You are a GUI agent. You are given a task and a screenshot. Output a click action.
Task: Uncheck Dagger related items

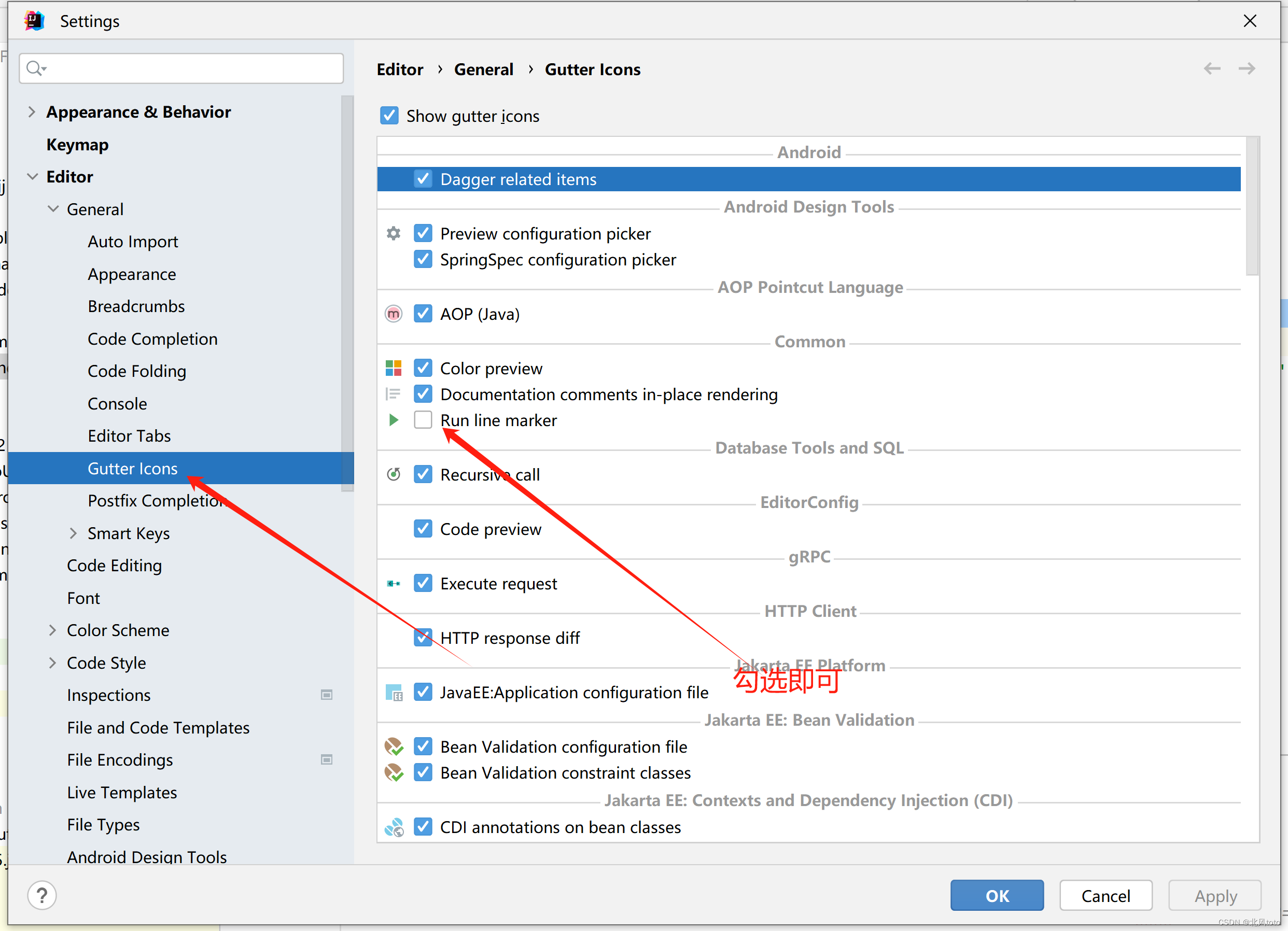click(x=423, y=179)
